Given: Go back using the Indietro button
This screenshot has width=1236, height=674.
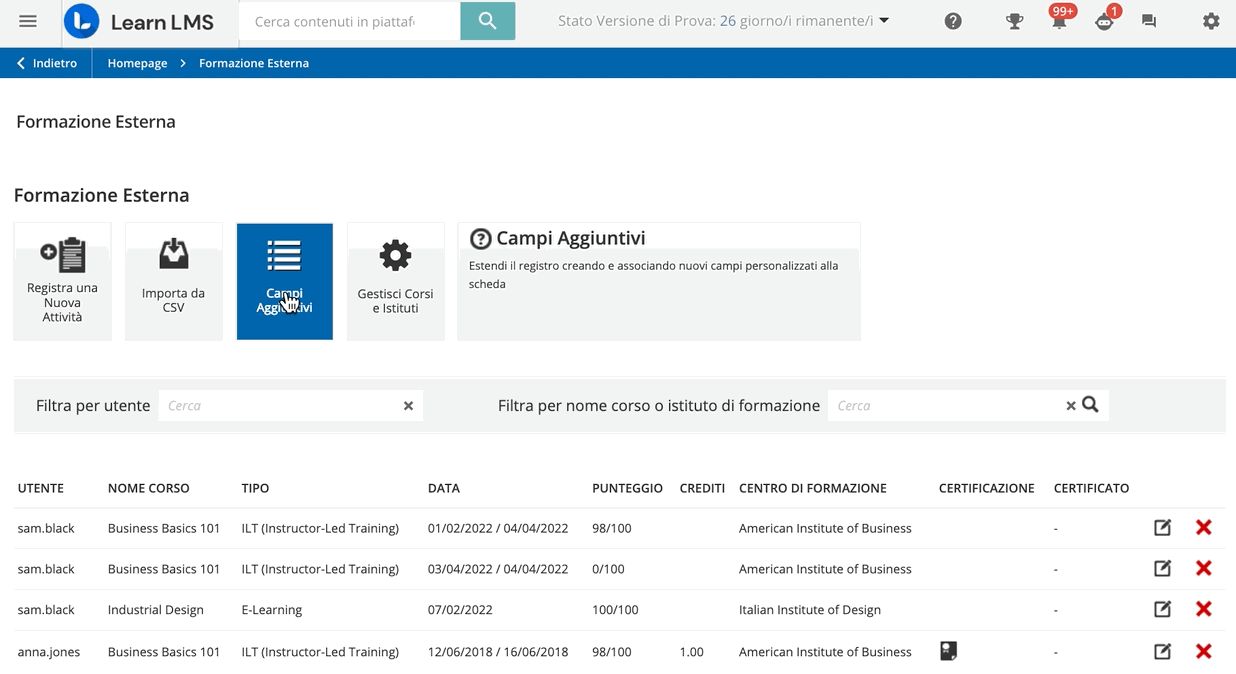Looking at the screenshot, I should click(x=46, y=63).
